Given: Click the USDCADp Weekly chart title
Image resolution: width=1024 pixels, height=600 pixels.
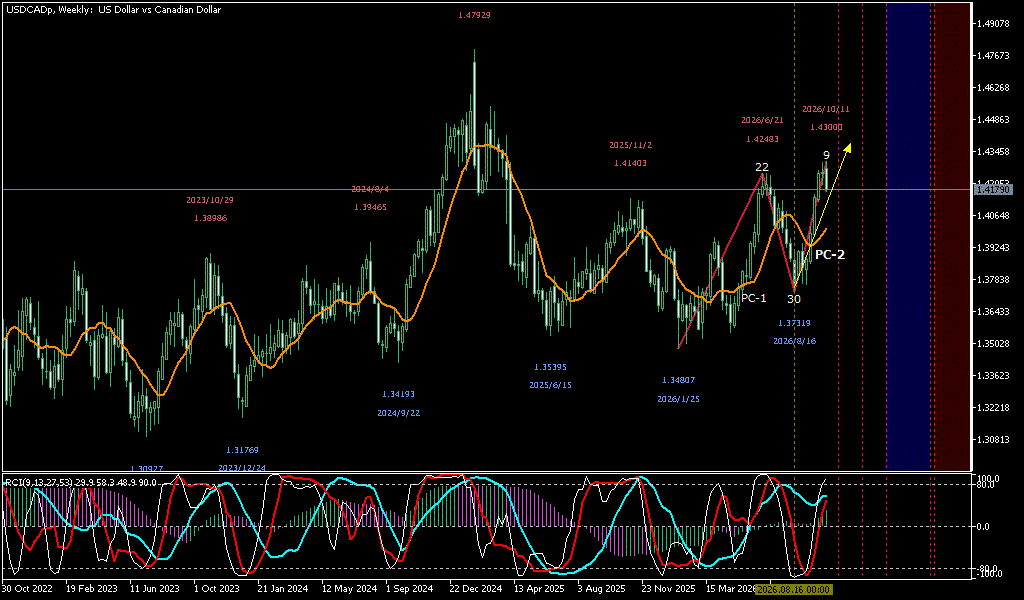Looking at the screenshot, I should [112, 10].
